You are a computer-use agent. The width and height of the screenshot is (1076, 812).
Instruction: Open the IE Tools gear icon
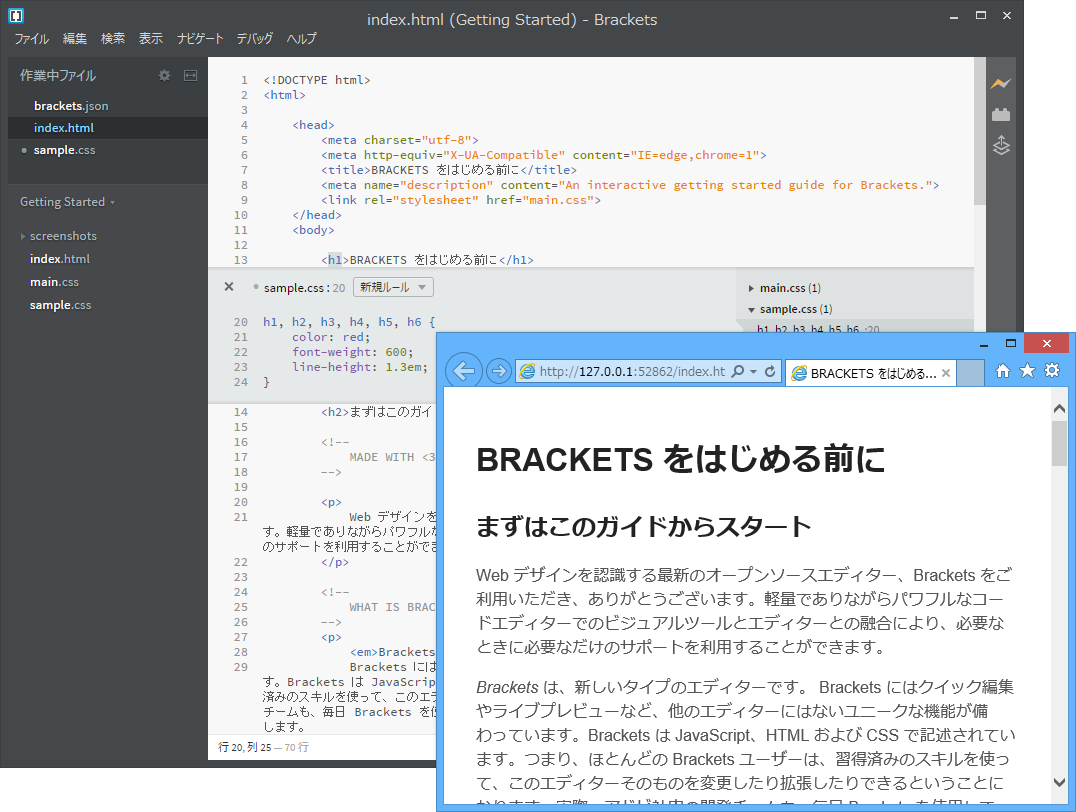tap(1052, 370)
